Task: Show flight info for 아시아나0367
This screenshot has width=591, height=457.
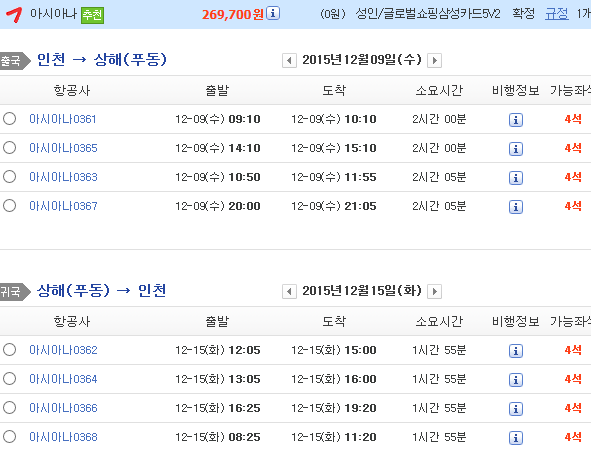Action: point(516,207)
